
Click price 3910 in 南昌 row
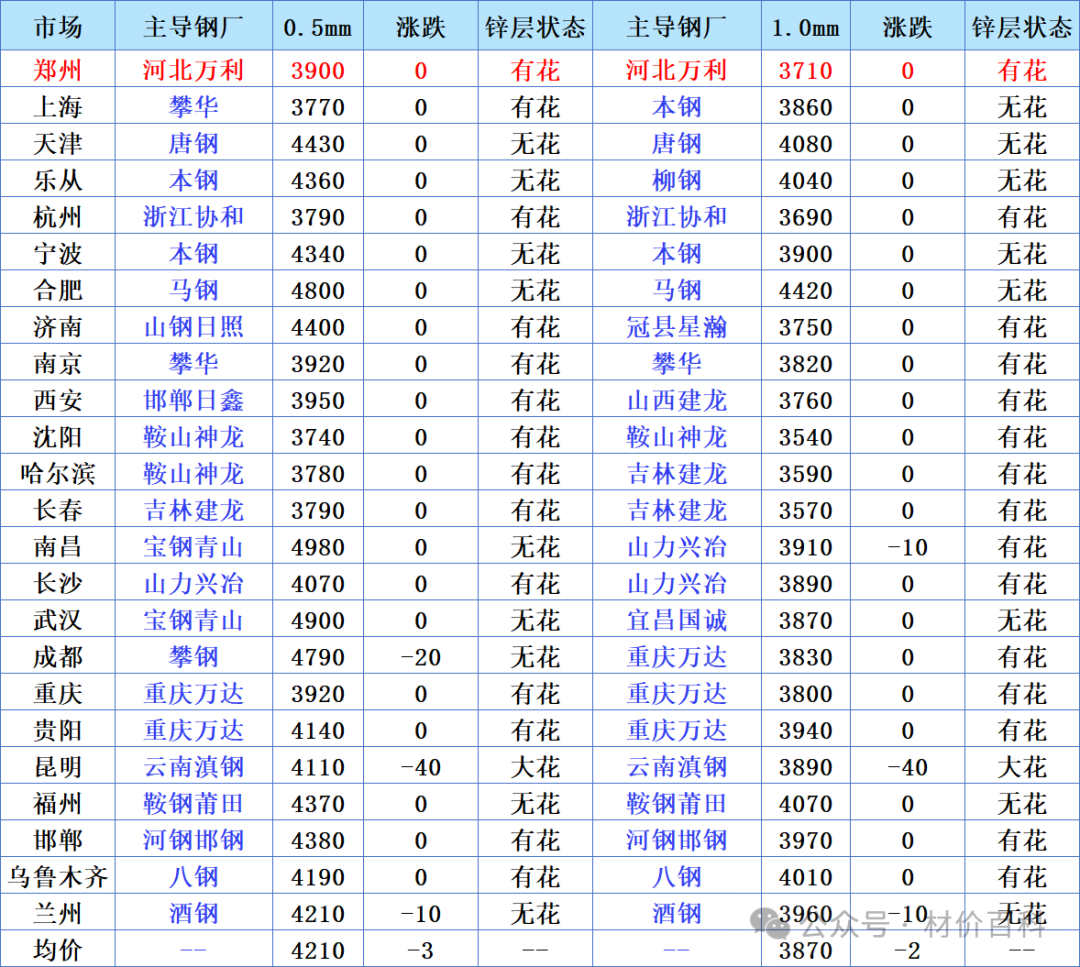pyautogui.click(x=806, y=548)
